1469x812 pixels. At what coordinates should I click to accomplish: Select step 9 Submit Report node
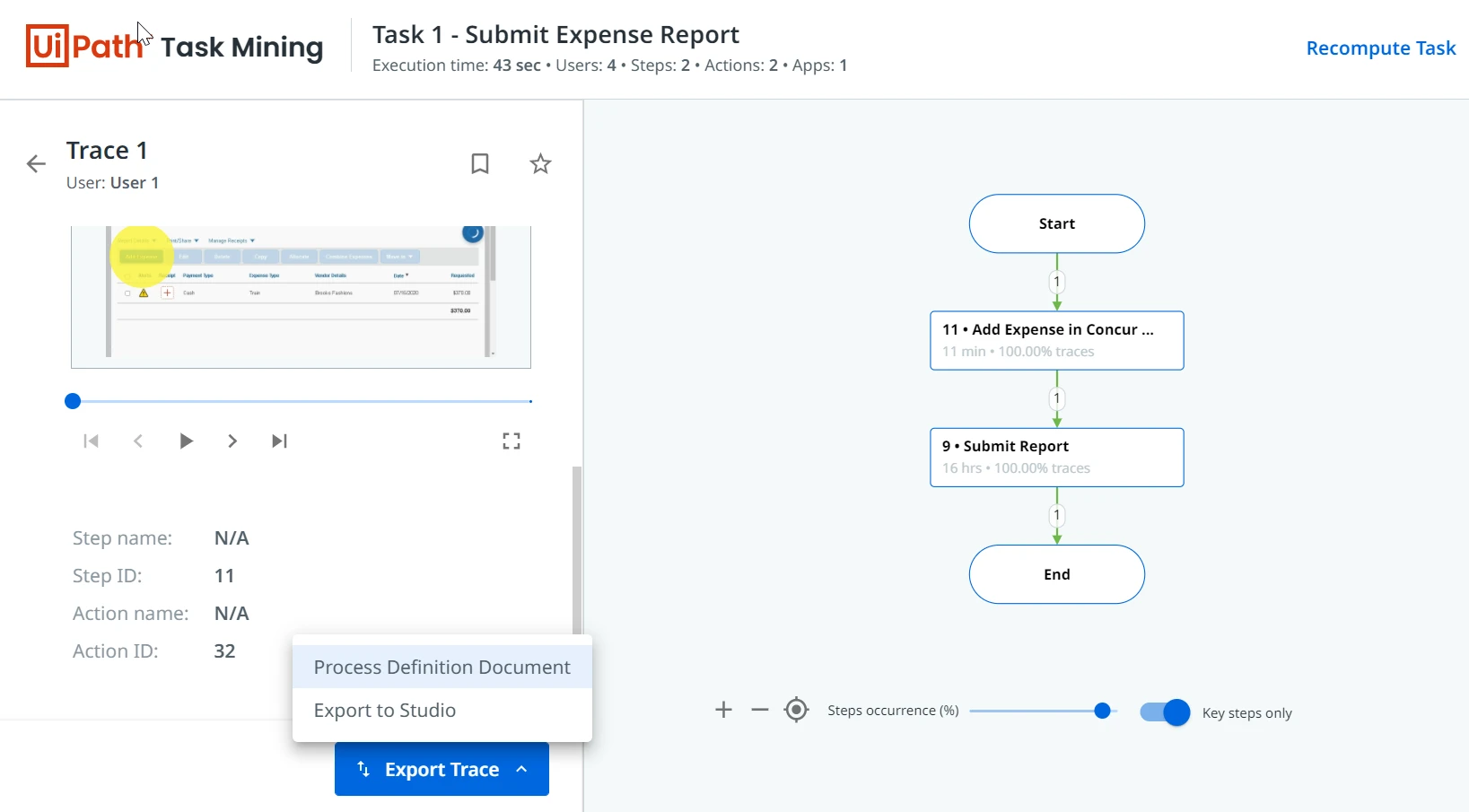tap(1057, 458)
